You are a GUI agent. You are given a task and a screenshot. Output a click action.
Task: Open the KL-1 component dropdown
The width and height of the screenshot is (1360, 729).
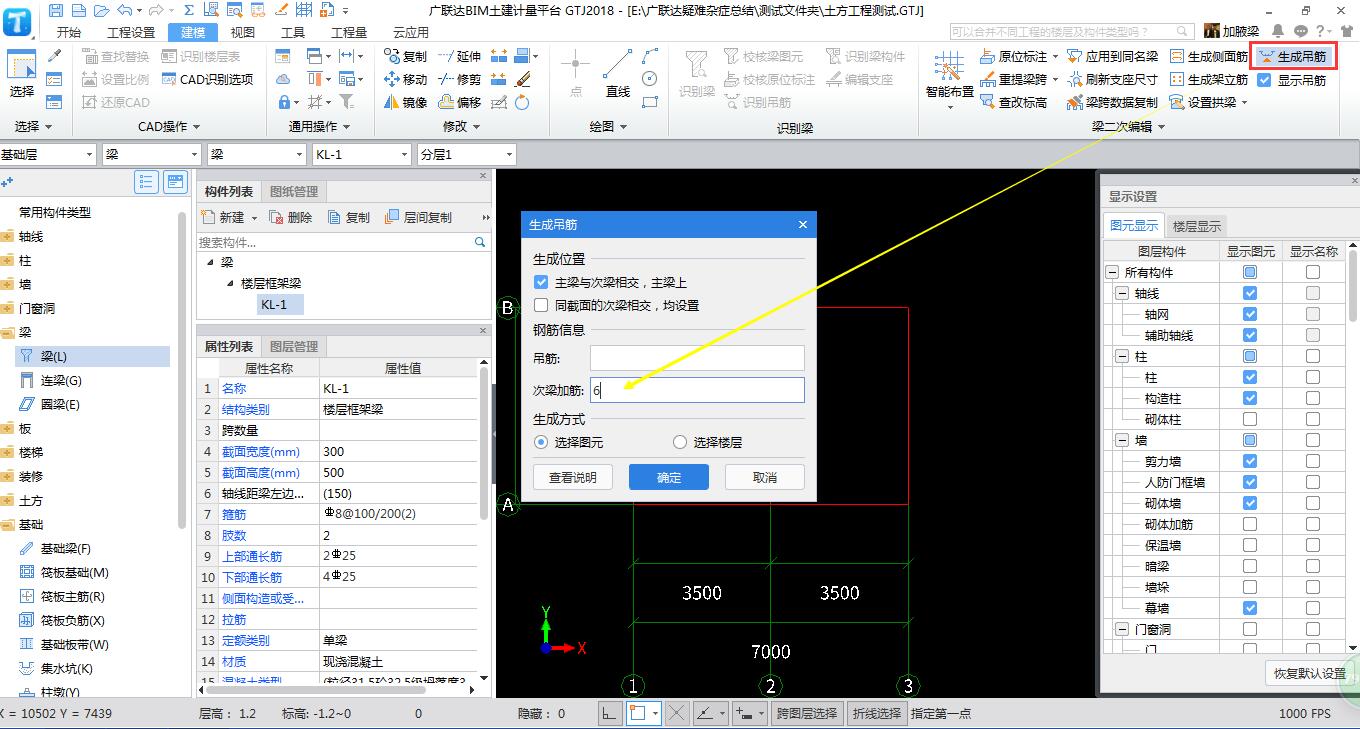pos(404,155)
